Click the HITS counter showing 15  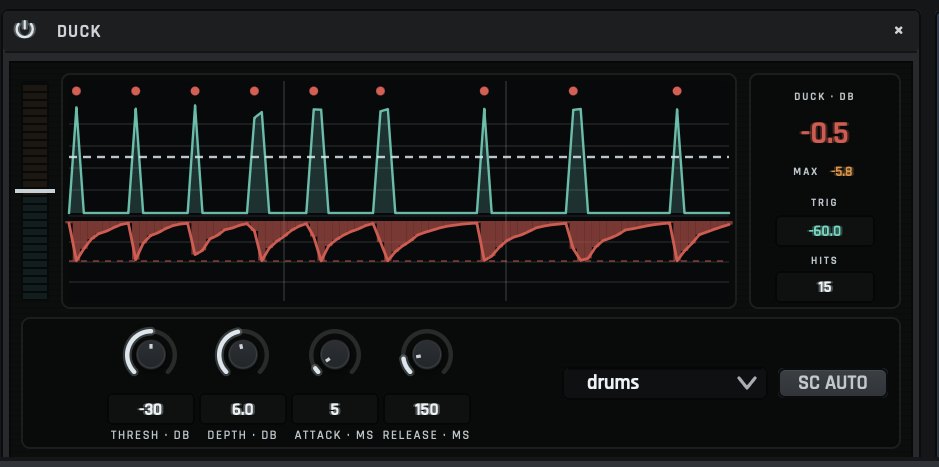coord(825,287)
